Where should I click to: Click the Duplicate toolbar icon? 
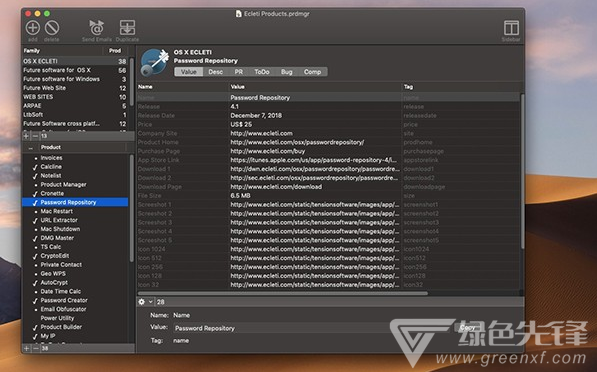(127, 28)
